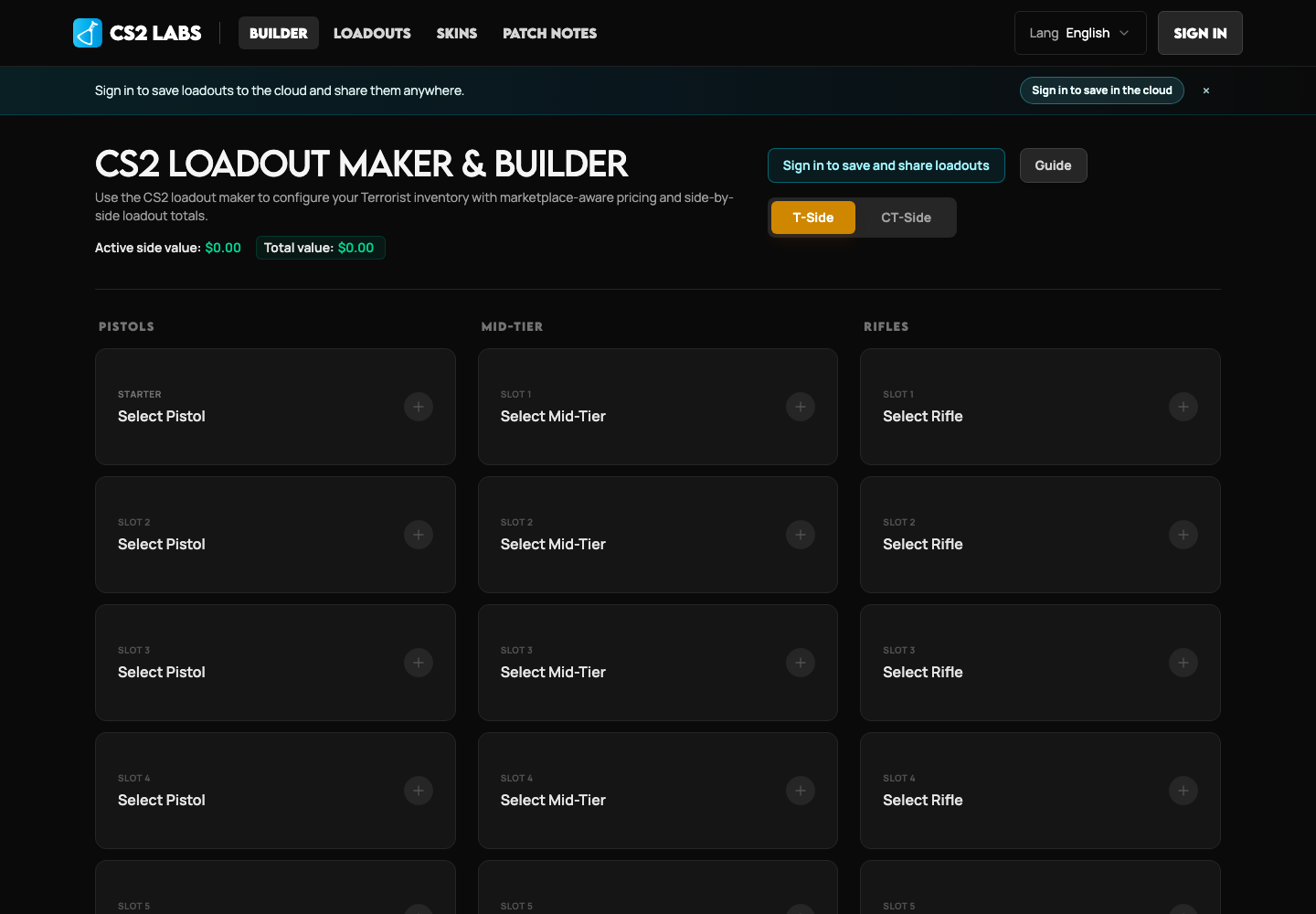Click Select Rifle text in Slot 2
The width and height of the screenshot is (1316, 914).
(x=923, y=544)
